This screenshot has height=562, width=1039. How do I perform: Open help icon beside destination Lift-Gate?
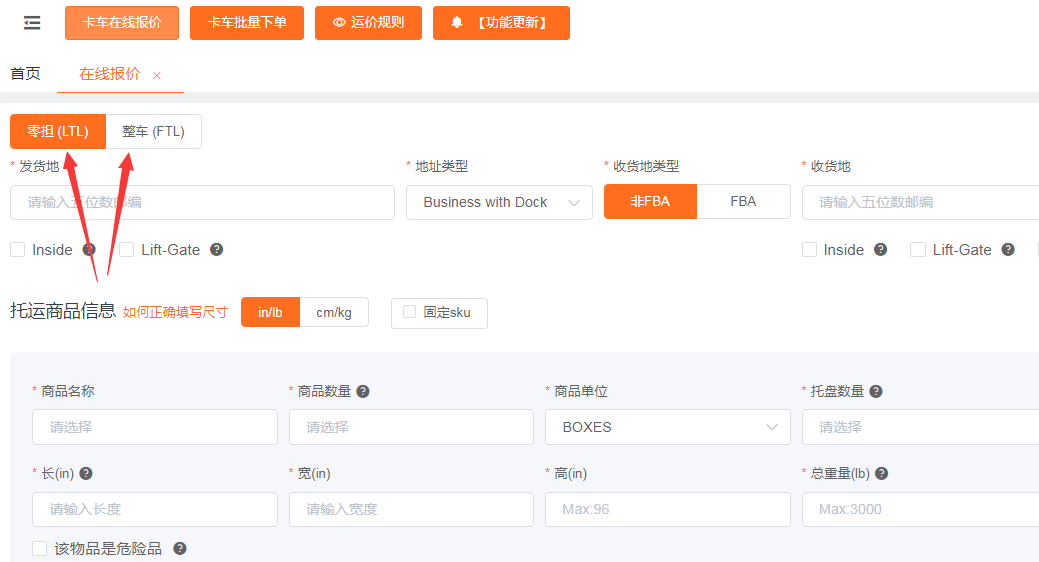(1008, 250)
